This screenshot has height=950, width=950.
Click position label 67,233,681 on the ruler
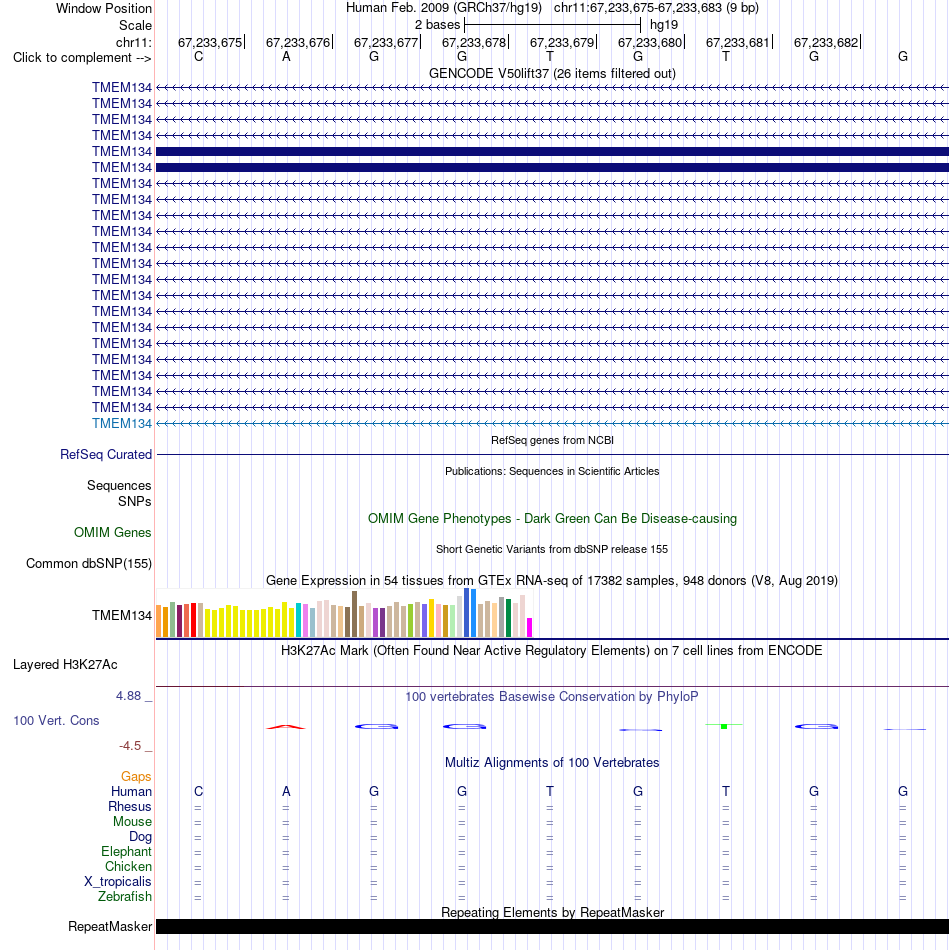coord(737,42)
